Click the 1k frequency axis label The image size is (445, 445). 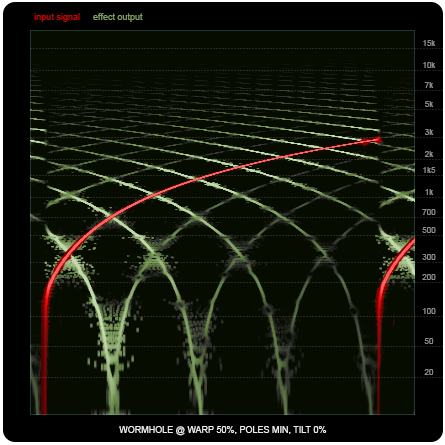click(429, 192)
